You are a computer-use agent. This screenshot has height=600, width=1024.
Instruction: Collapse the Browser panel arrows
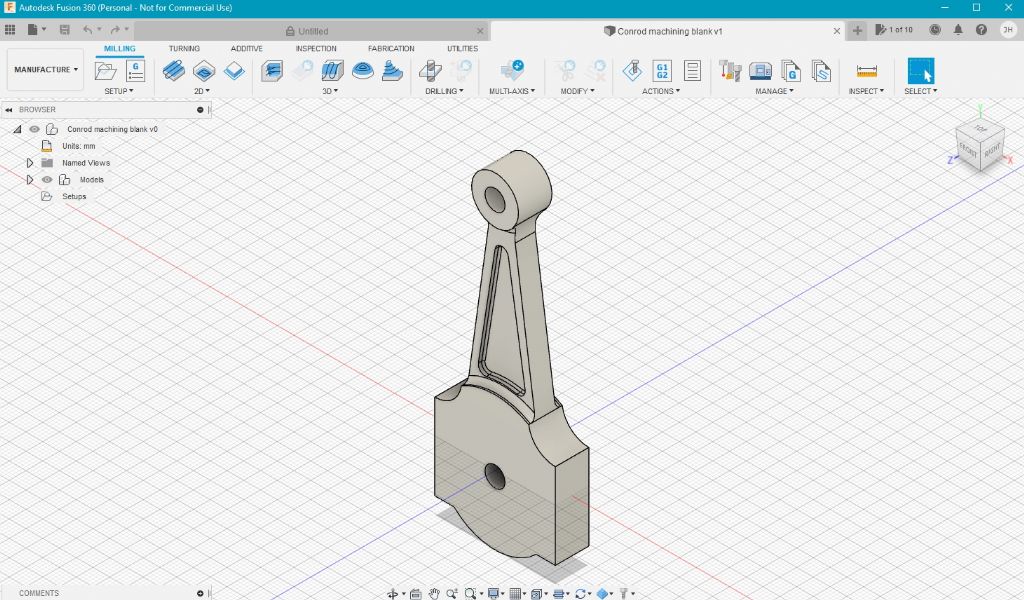(x=8, y=110)
